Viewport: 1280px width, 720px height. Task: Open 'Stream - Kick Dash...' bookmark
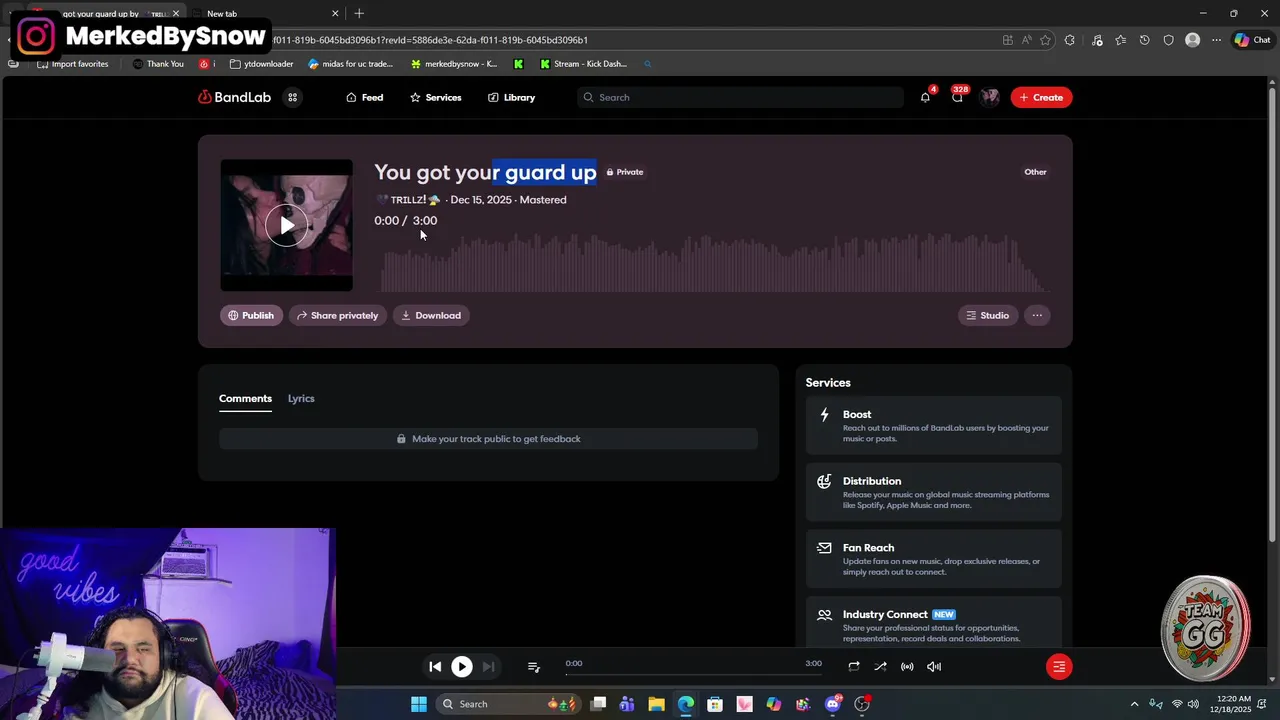coord(583,64)
